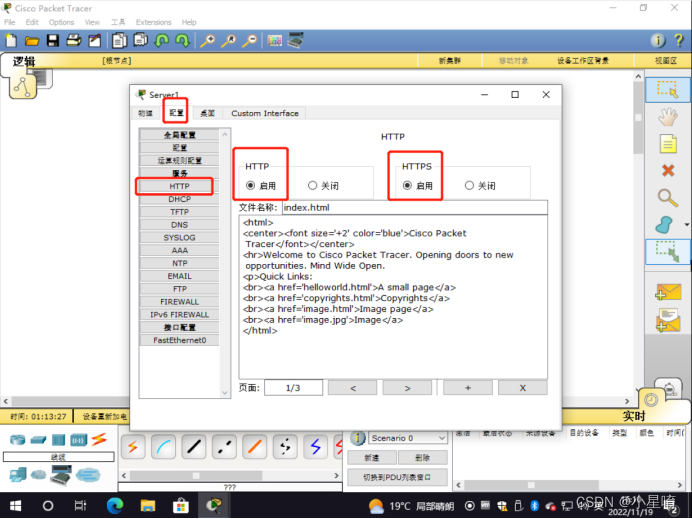Enable HTTPS with the 启用 radio button

[407, 185]
